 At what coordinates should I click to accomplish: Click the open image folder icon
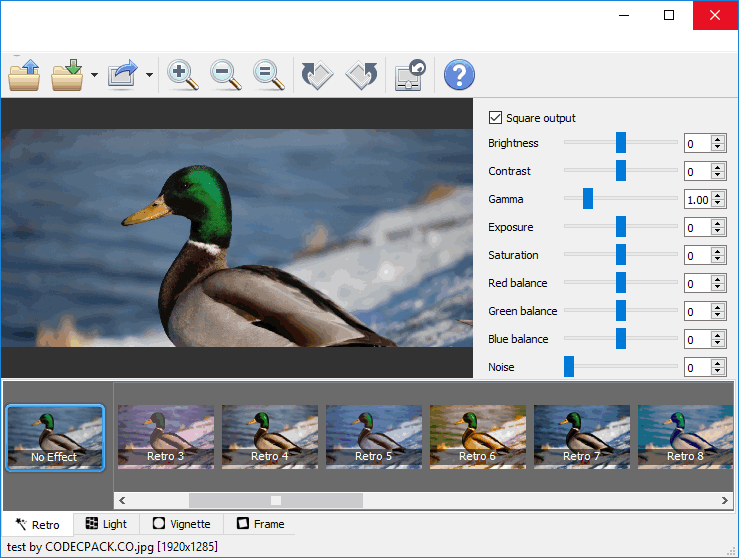24,75
